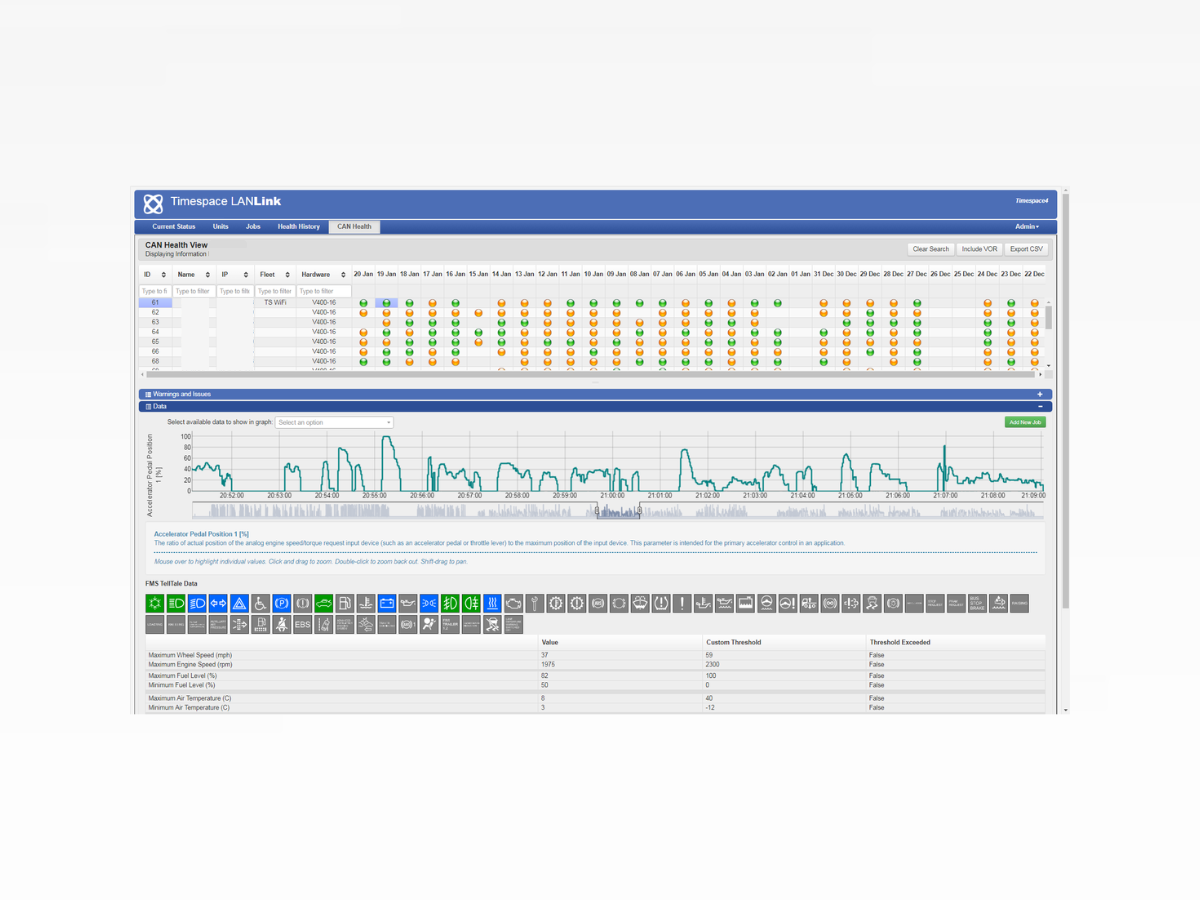Viewport: 1200px width, 900px height.
Task: Click the Timespace logo at top right
Action: [1031, 201]
